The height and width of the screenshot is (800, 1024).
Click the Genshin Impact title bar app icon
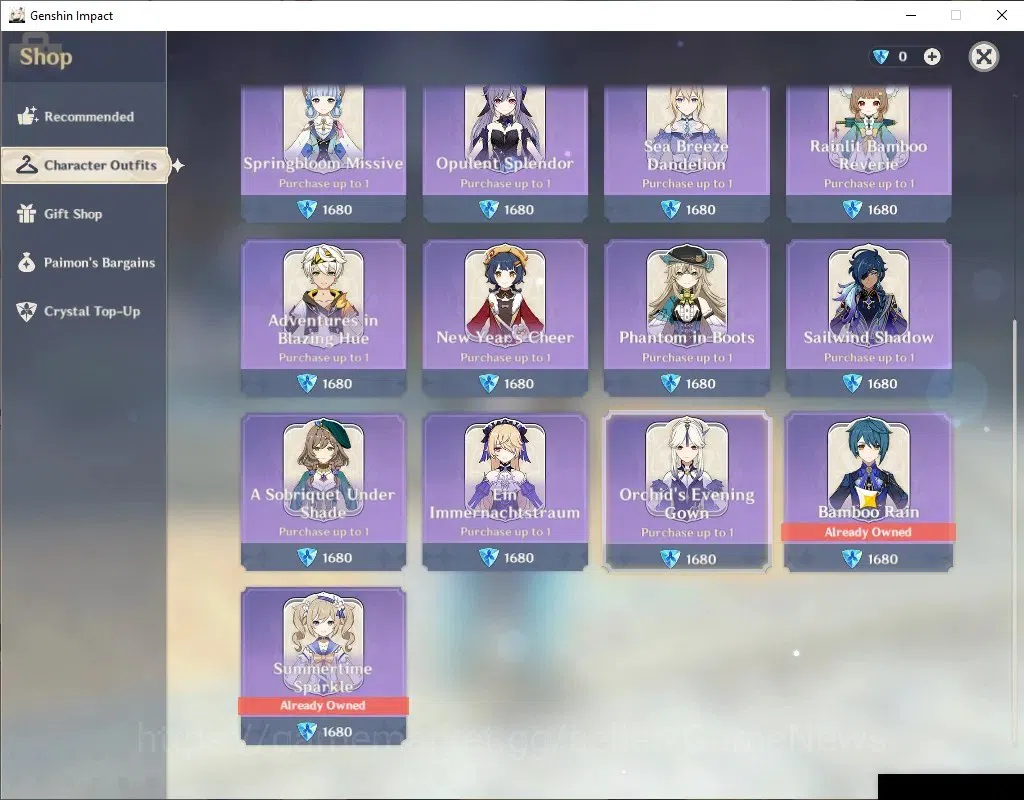pyautogui.click(x=16, y=15)
